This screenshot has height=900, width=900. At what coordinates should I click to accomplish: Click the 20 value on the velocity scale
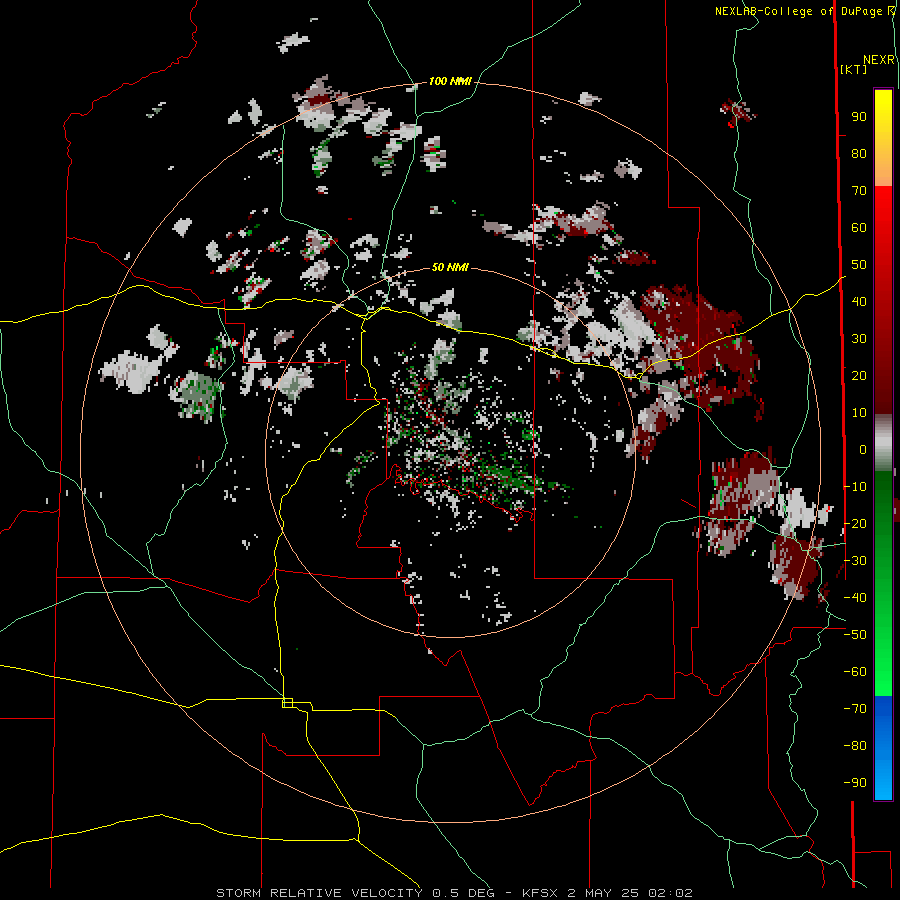pos(859,376)
